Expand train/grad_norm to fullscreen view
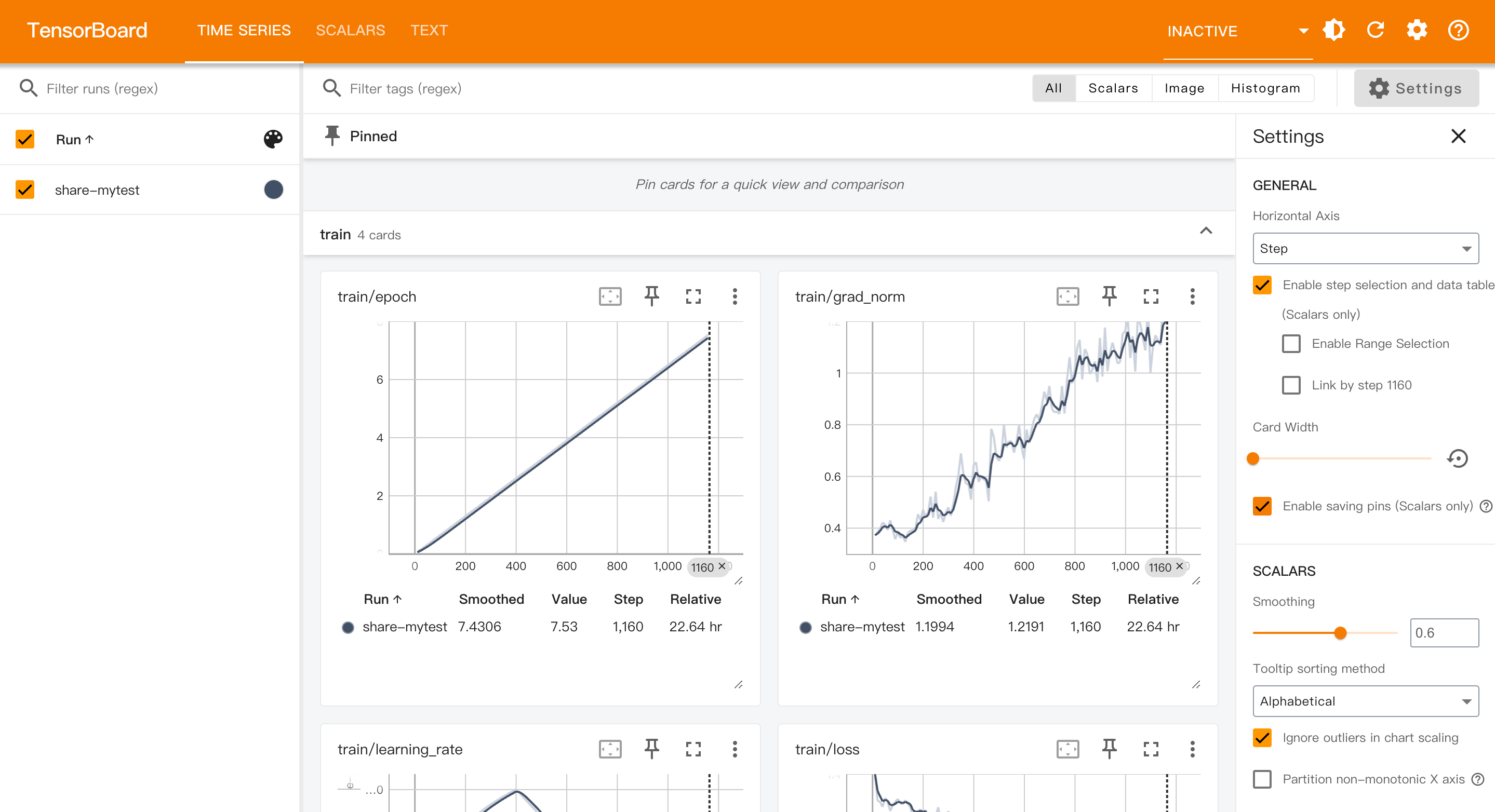This screenshot has width=1495, height=812. 1151,296
